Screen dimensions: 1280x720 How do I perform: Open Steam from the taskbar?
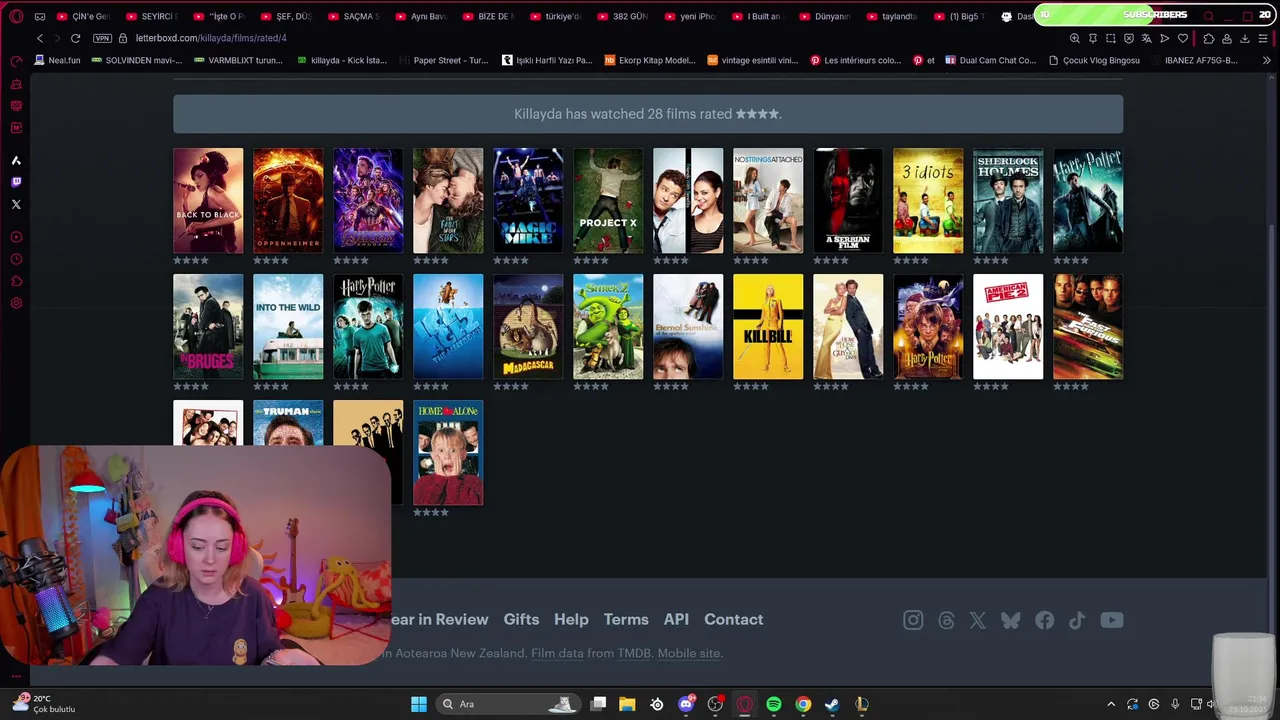coord(832,704)
